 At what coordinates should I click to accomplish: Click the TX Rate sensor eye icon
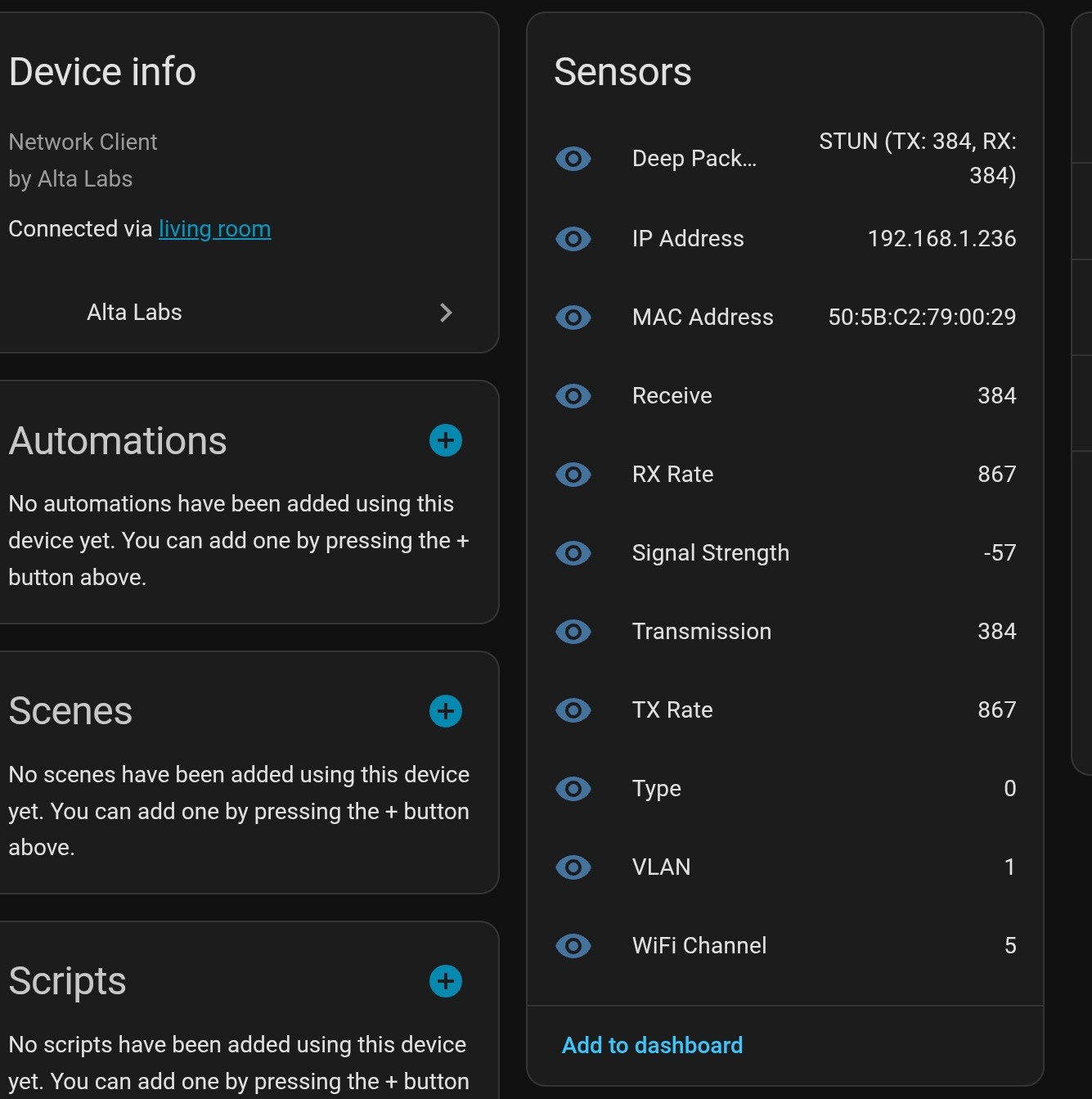pos(573,709)
